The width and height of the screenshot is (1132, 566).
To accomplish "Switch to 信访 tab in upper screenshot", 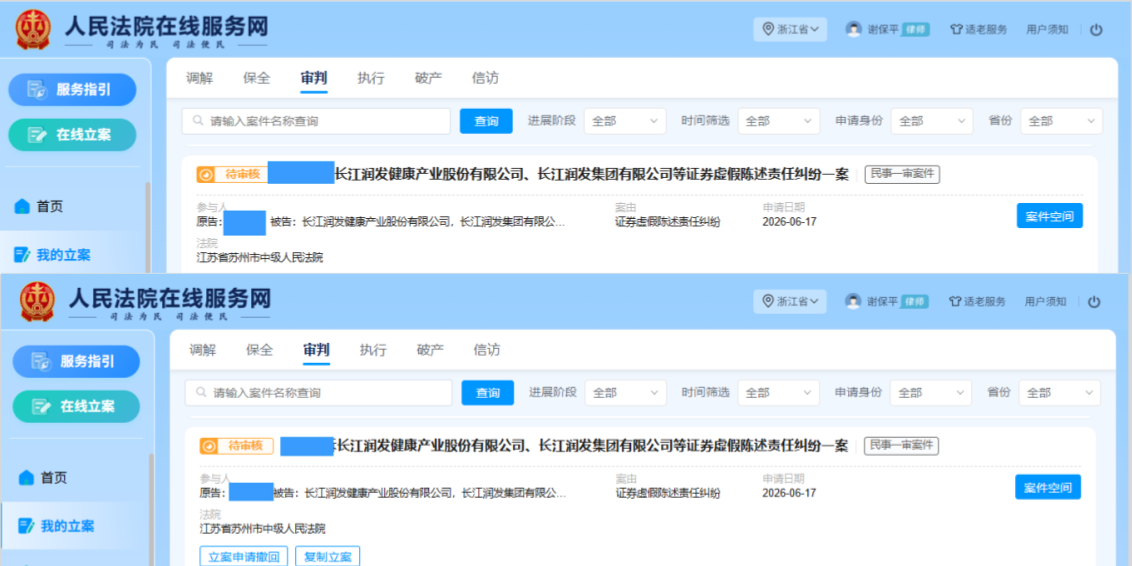I will click(485, 79).
